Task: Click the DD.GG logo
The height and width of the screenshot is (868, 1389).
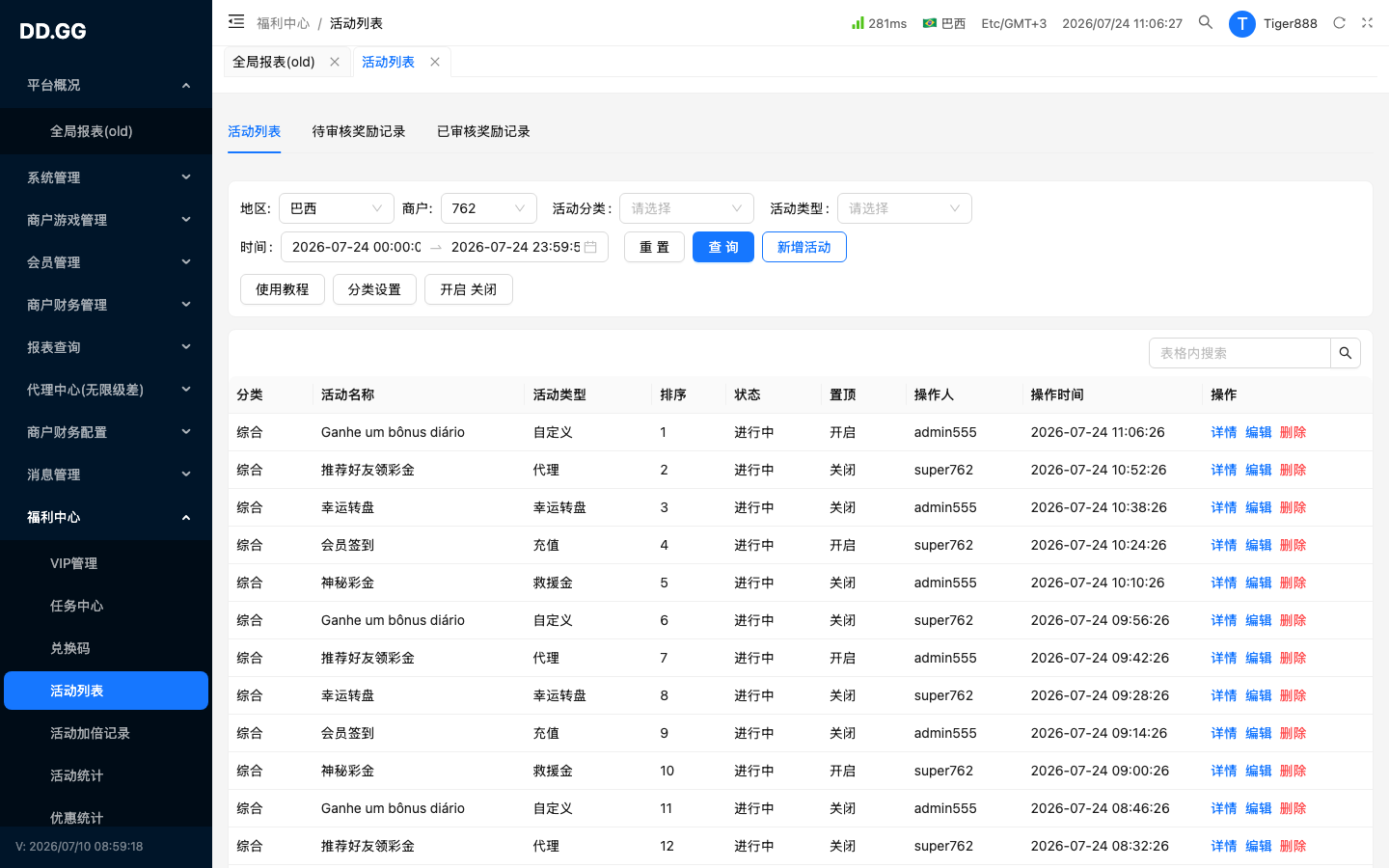Action: pos(53,31)
